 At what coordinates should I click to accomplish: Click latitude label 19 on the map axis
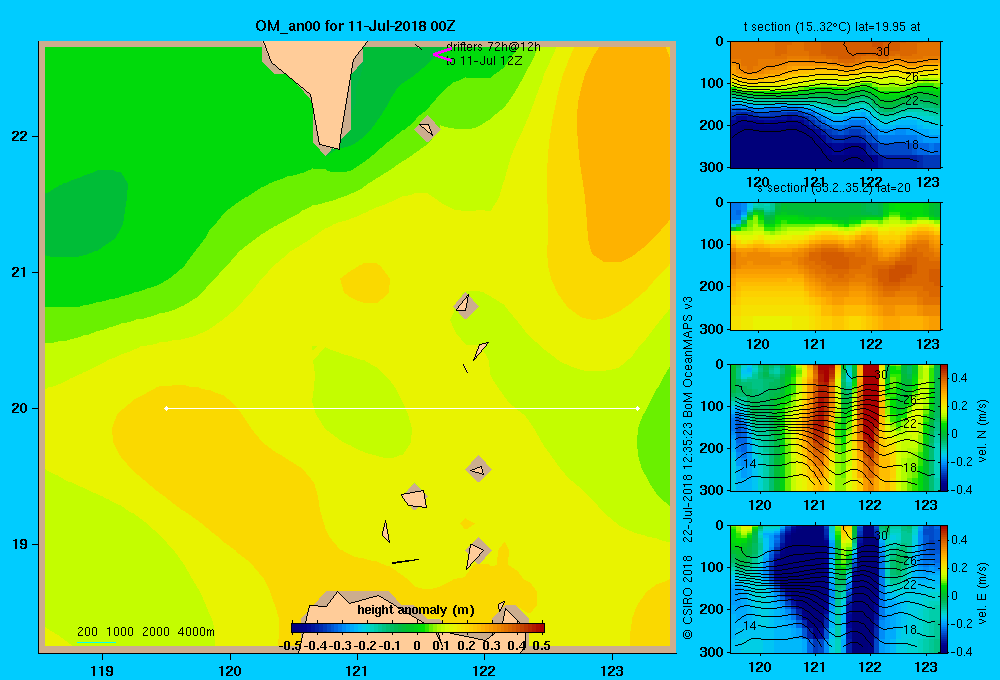(x=20, y=544)
